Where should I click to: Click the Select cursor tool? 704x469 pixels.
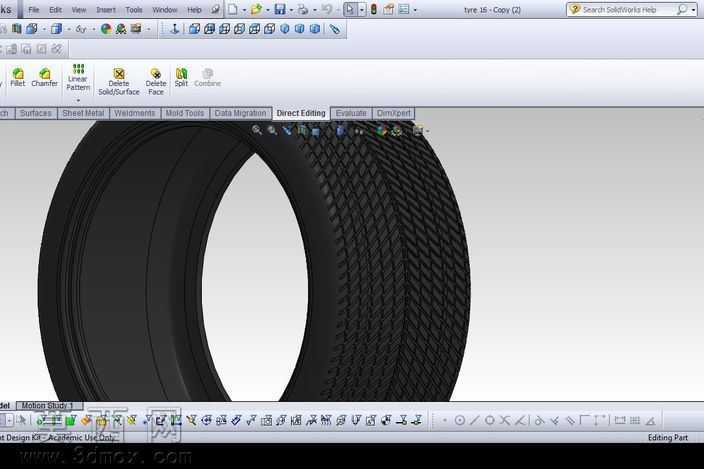[x=350, y=9]
